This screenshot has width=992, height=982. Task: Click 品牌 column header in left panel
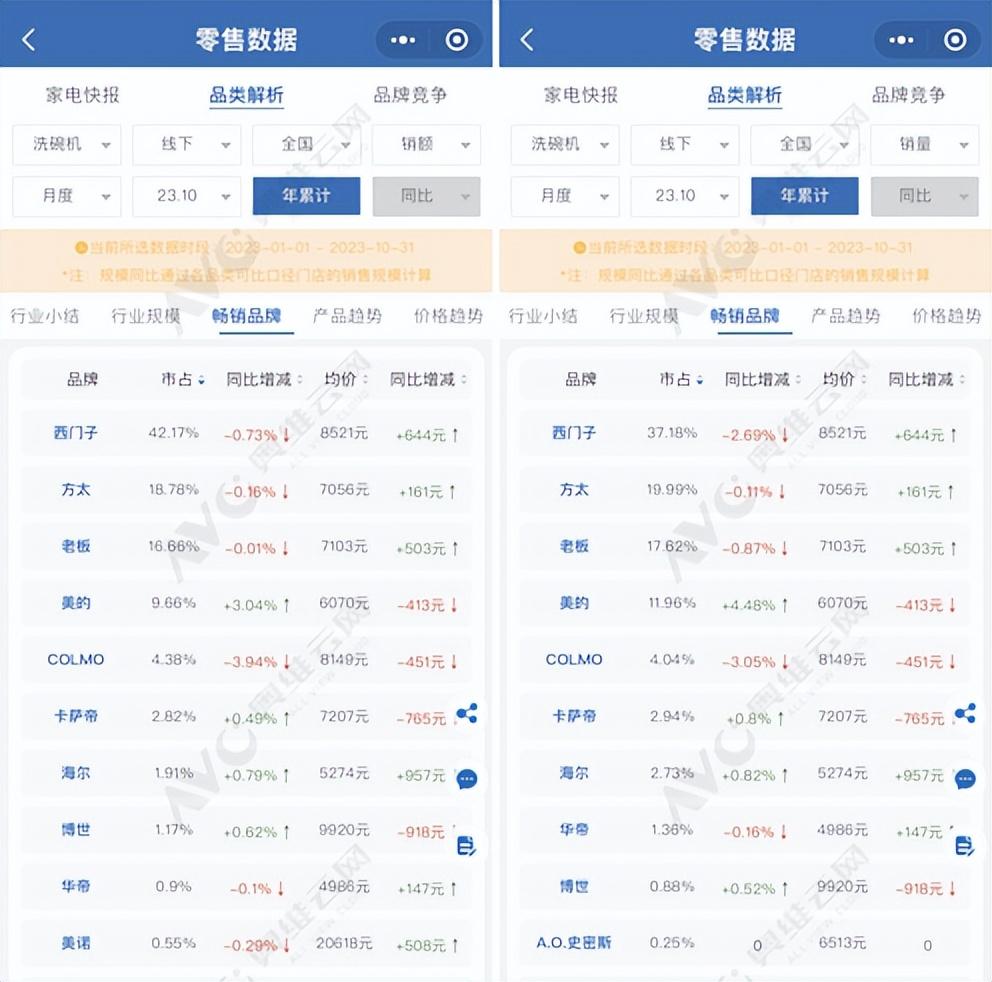tap(82, 380)
